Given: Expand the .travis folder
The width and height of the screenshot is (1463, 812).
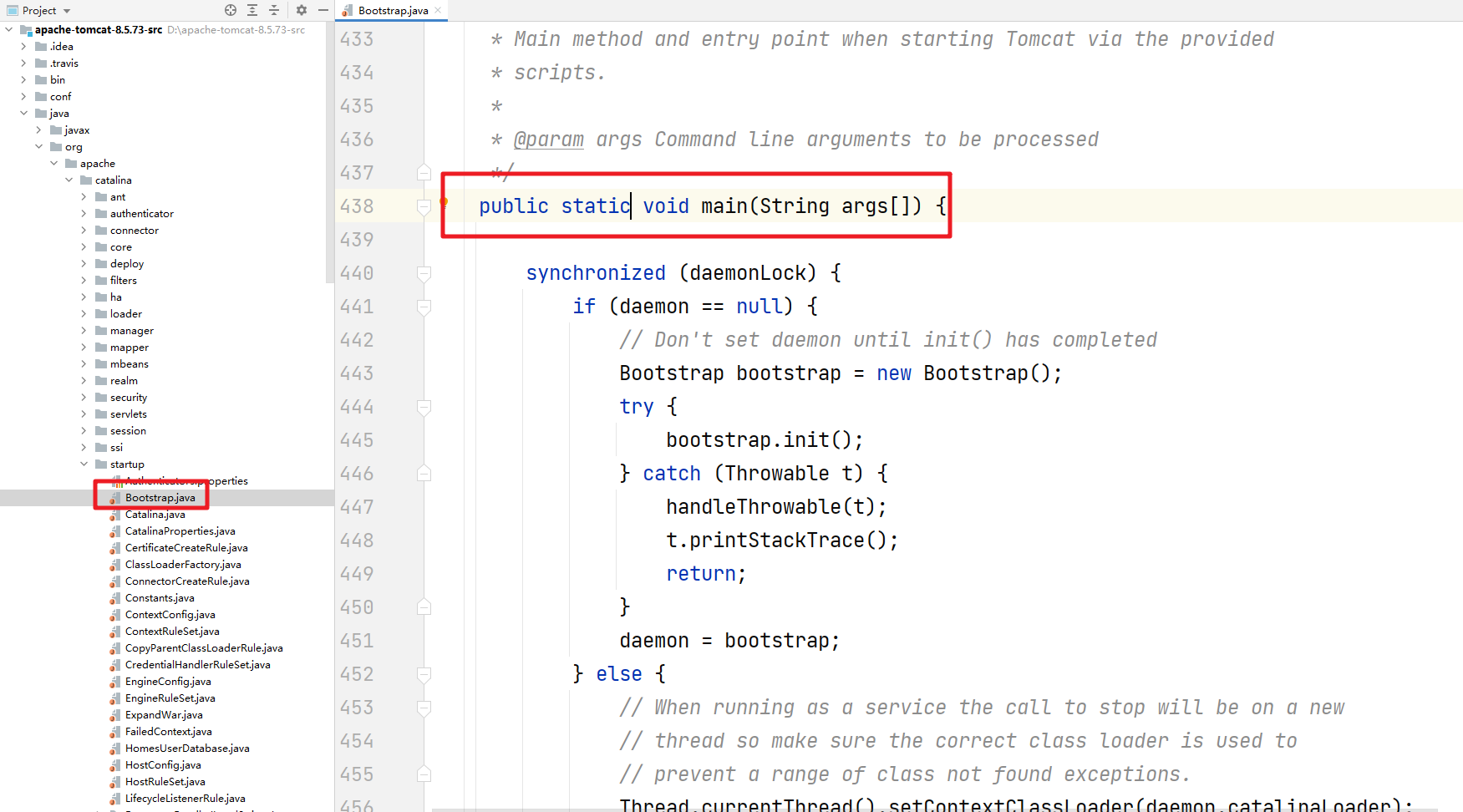Looking at the screenshot, I should pyautogui.click(x=23, y=63).
